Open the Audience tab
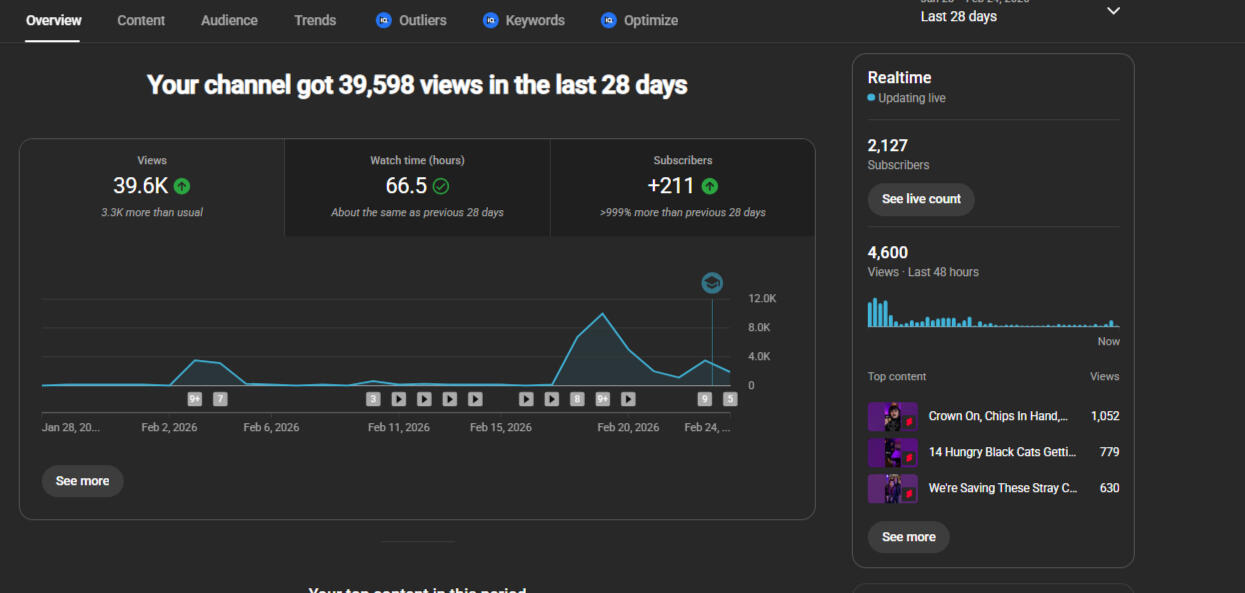The width and height of the screenshot is (1245, 593). (229, 20)
